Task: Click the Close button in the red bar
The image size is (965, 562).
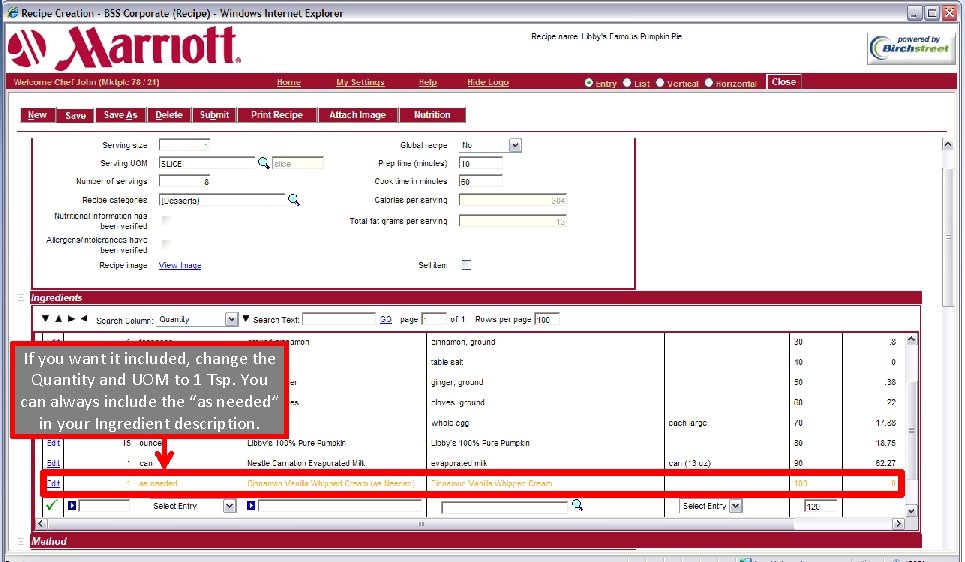Action: (783, 82)
